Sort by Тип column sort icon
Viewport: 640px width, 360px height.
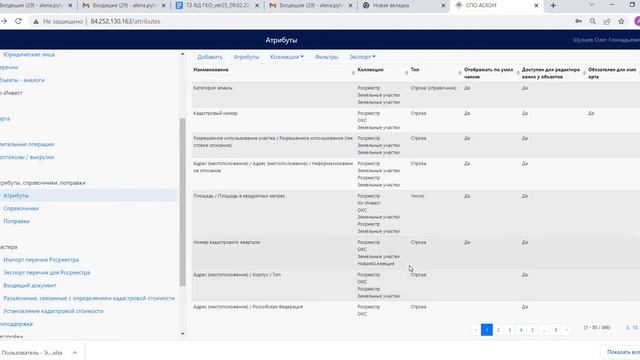(x=460, y=73)
